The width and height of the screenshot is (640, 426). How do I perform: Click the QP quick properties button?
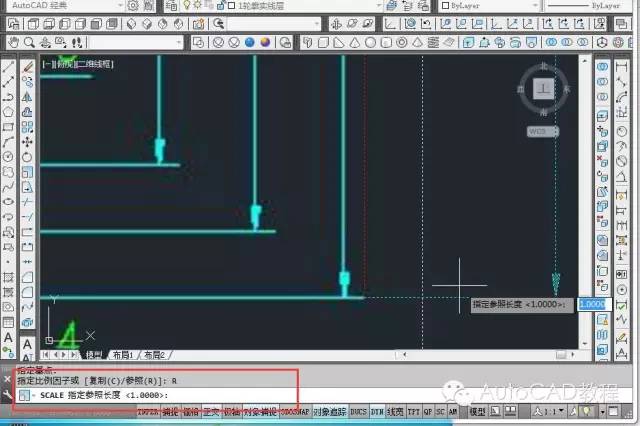tap(427, 412)
